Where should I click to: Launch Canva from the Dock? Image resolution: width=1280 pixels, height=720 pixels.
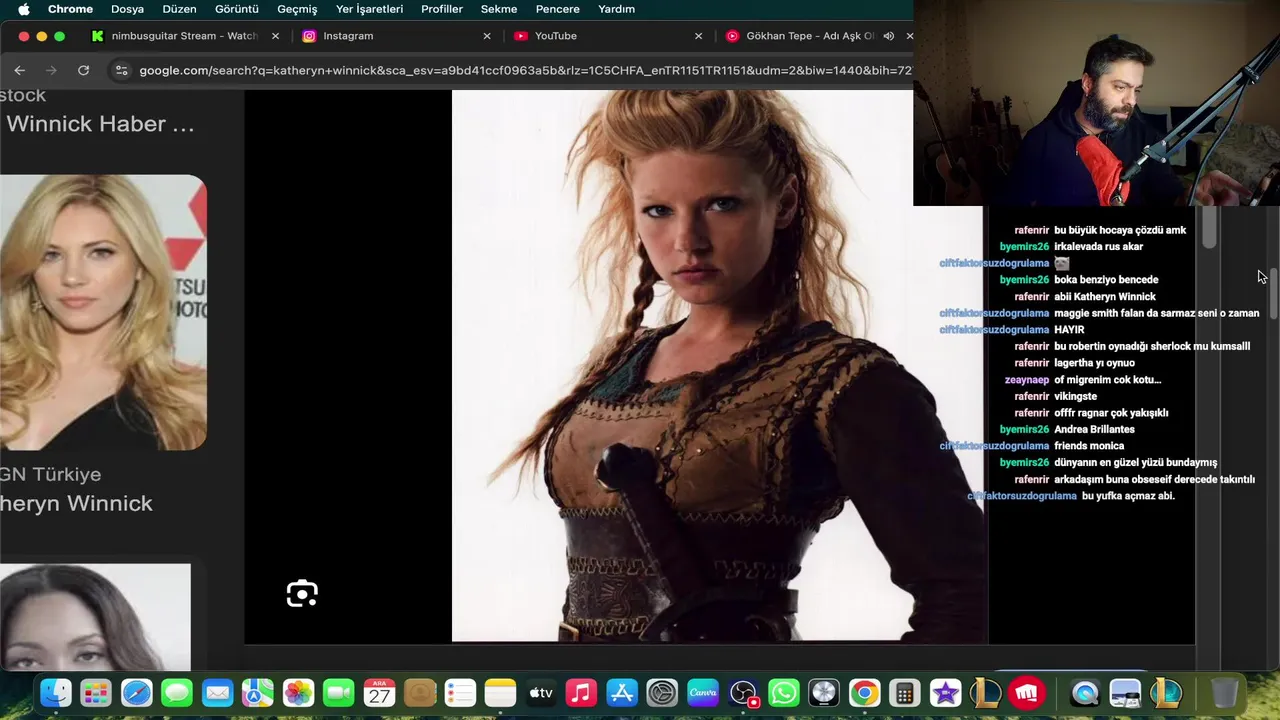click(703, 693)
